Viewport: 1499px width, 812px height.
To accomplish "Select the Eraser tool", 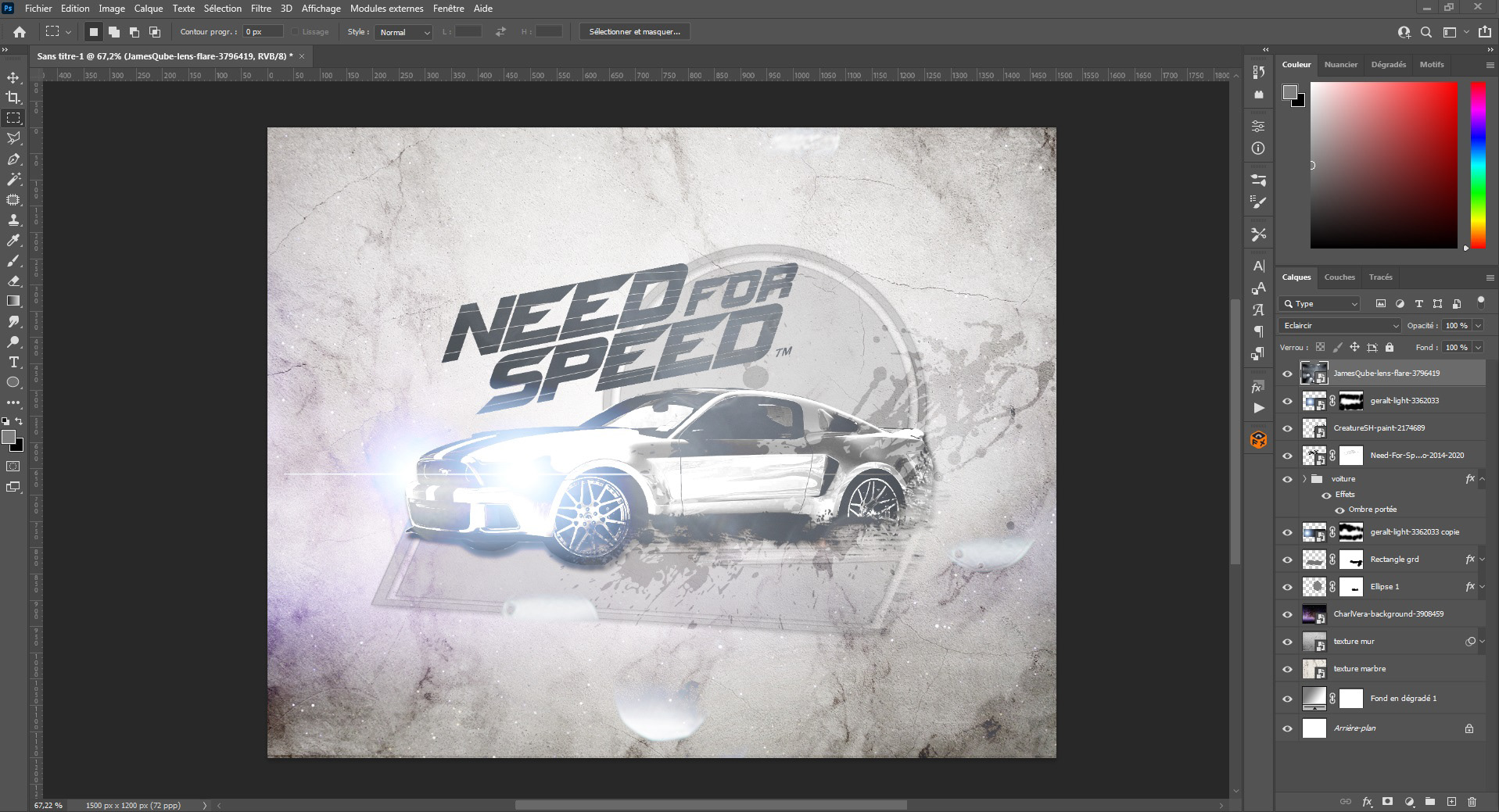I will pyautogui.click(x=13, y=281).
